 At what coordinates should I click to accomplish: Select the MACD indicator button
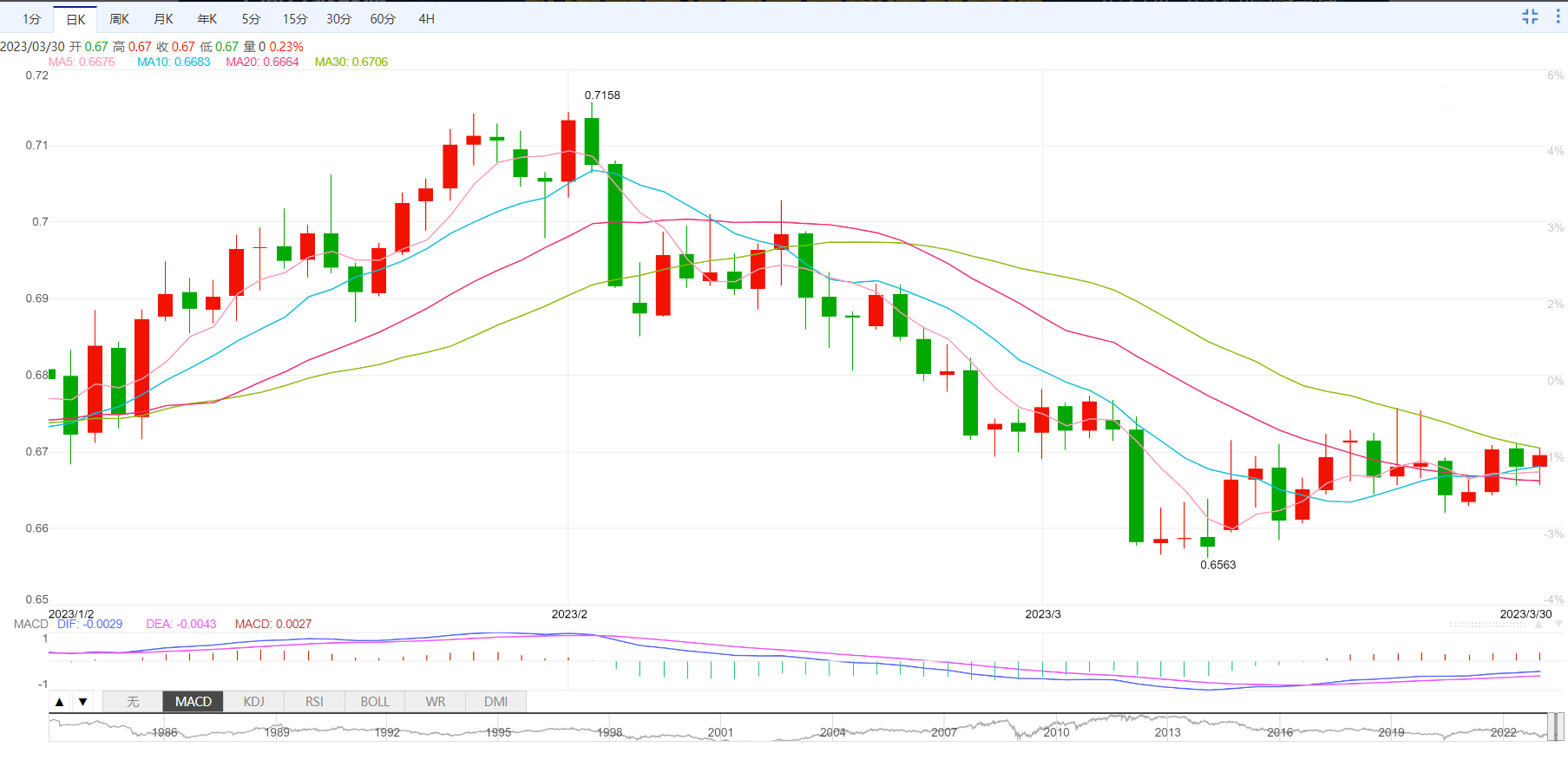click(x=193, y=701)
